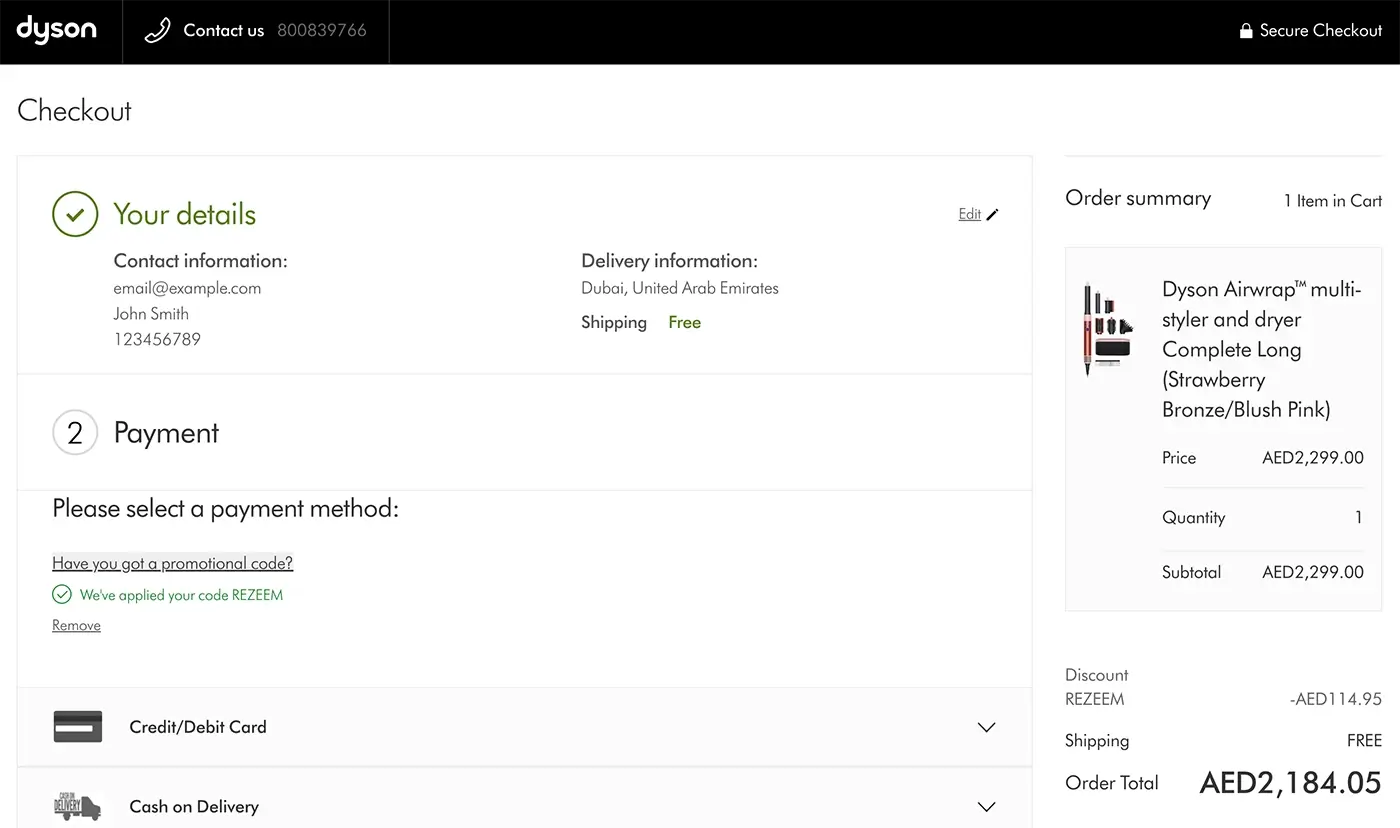1400x828 pixels.
Task: Click the green Free shipping value
Action: [x=685, y=323]
